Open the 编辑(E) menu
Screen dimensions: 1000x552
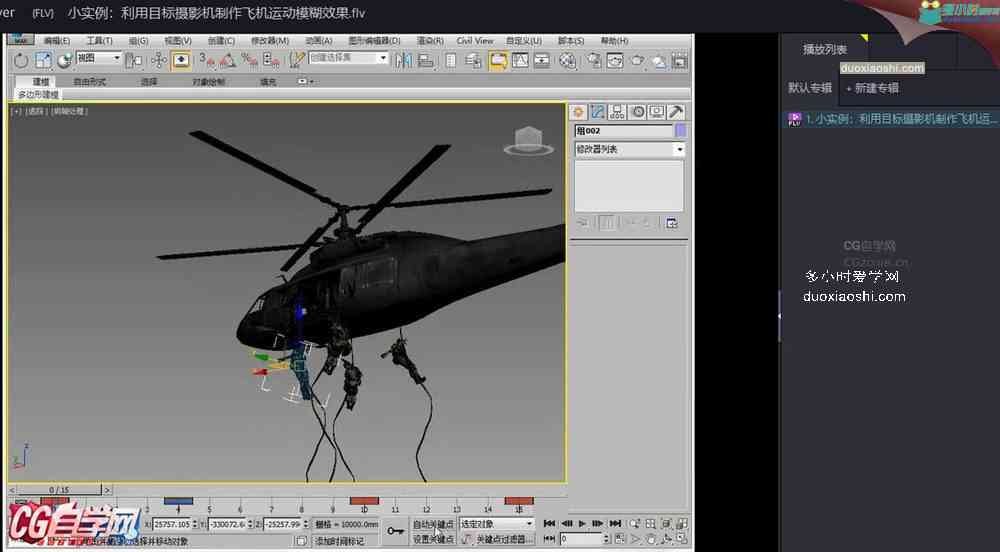pos(57,41)
